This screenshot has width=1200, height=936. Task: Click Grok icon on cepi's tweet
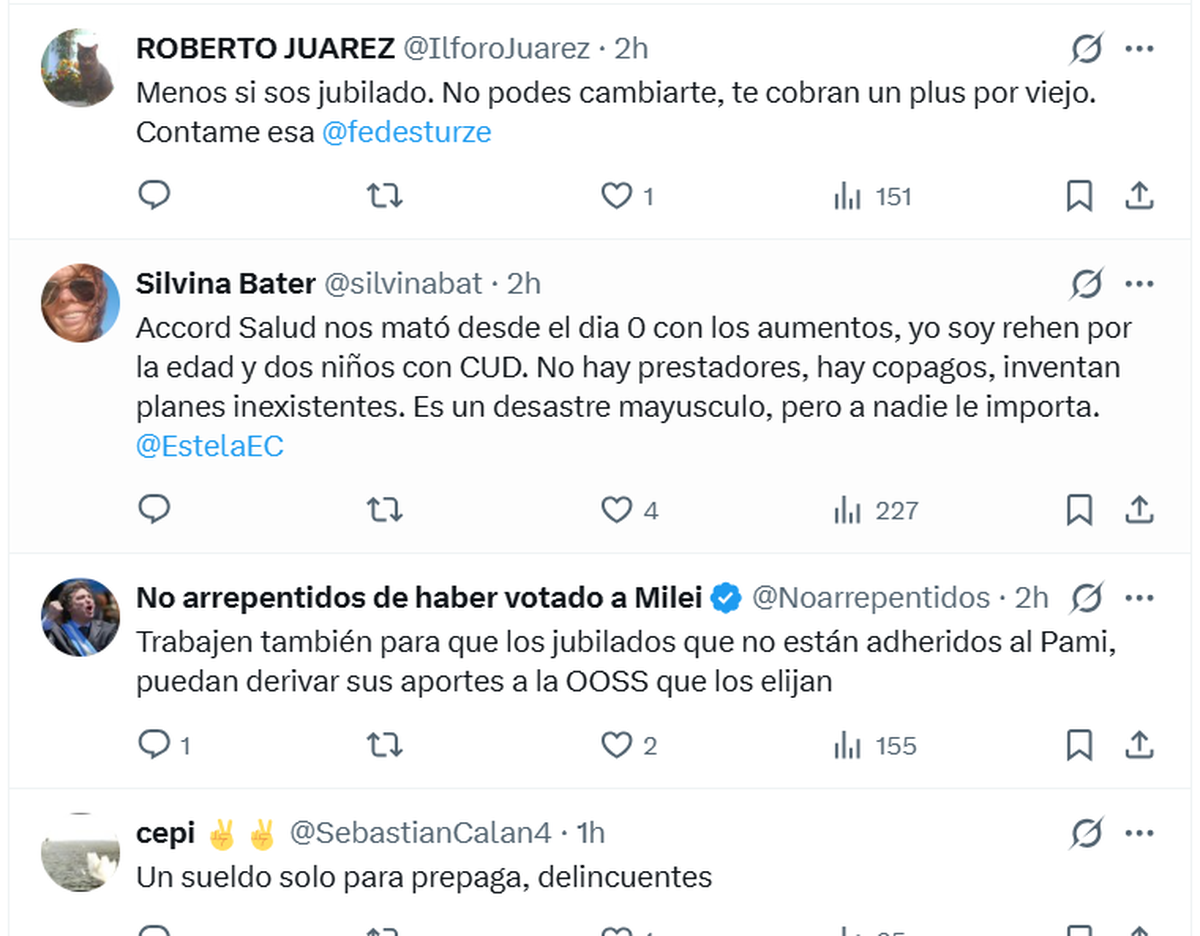coord(1086,832)
